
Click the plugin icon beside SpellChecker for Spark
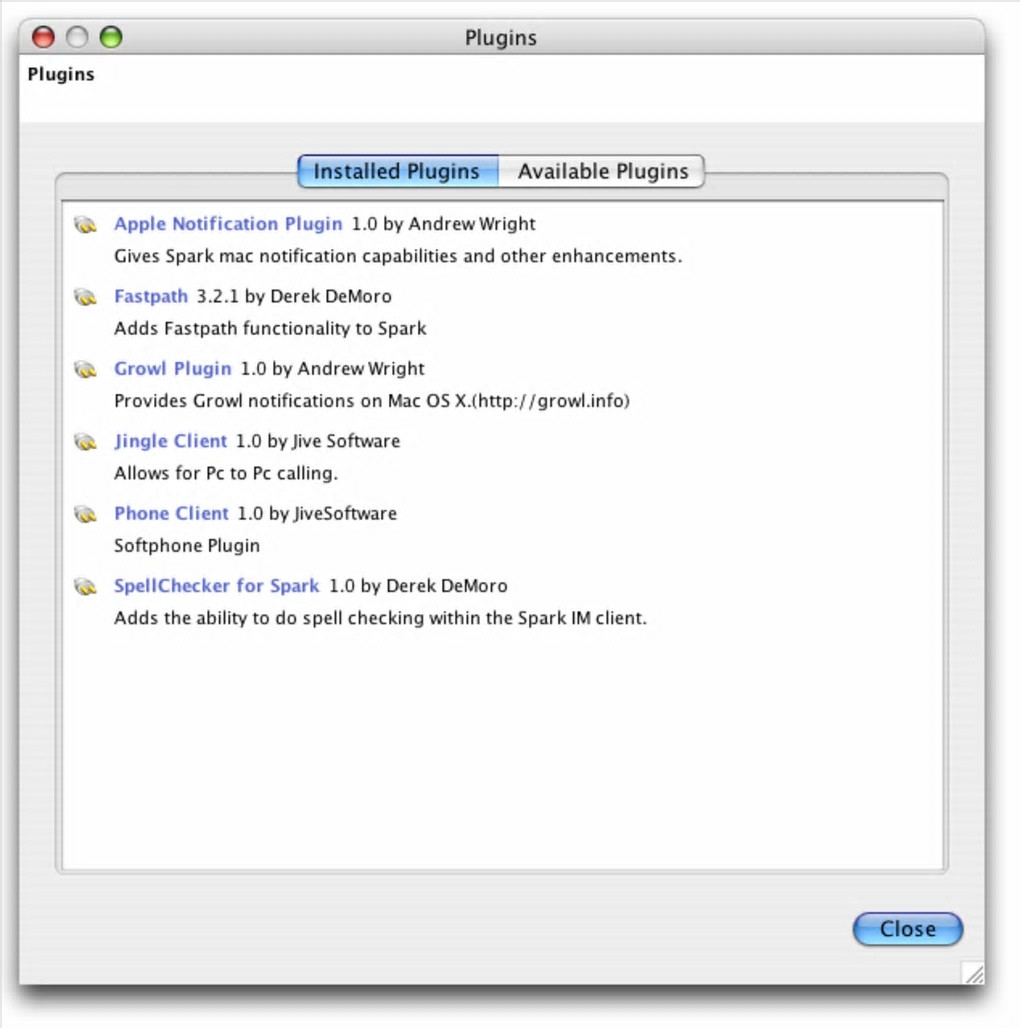pyautogui.click(x=85, y=587)
